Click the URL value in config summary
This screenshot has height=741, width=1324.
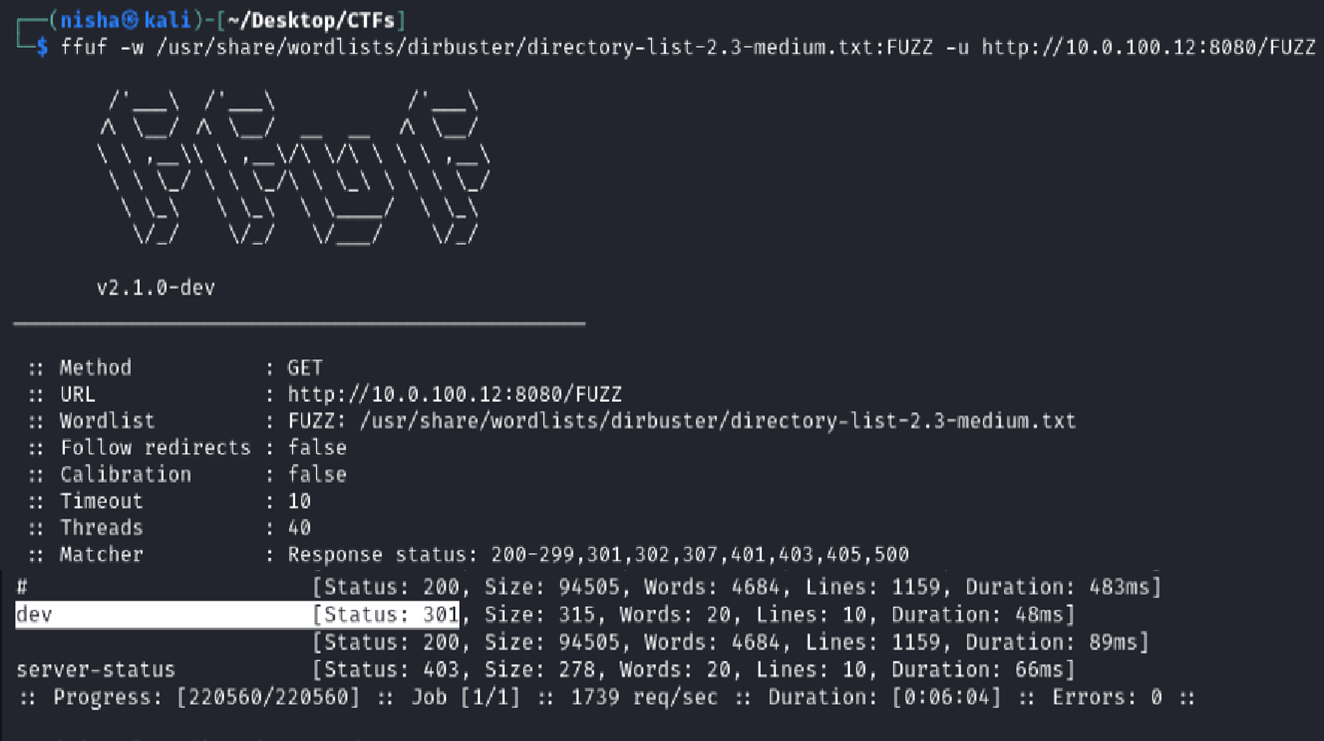coord(454,394)
